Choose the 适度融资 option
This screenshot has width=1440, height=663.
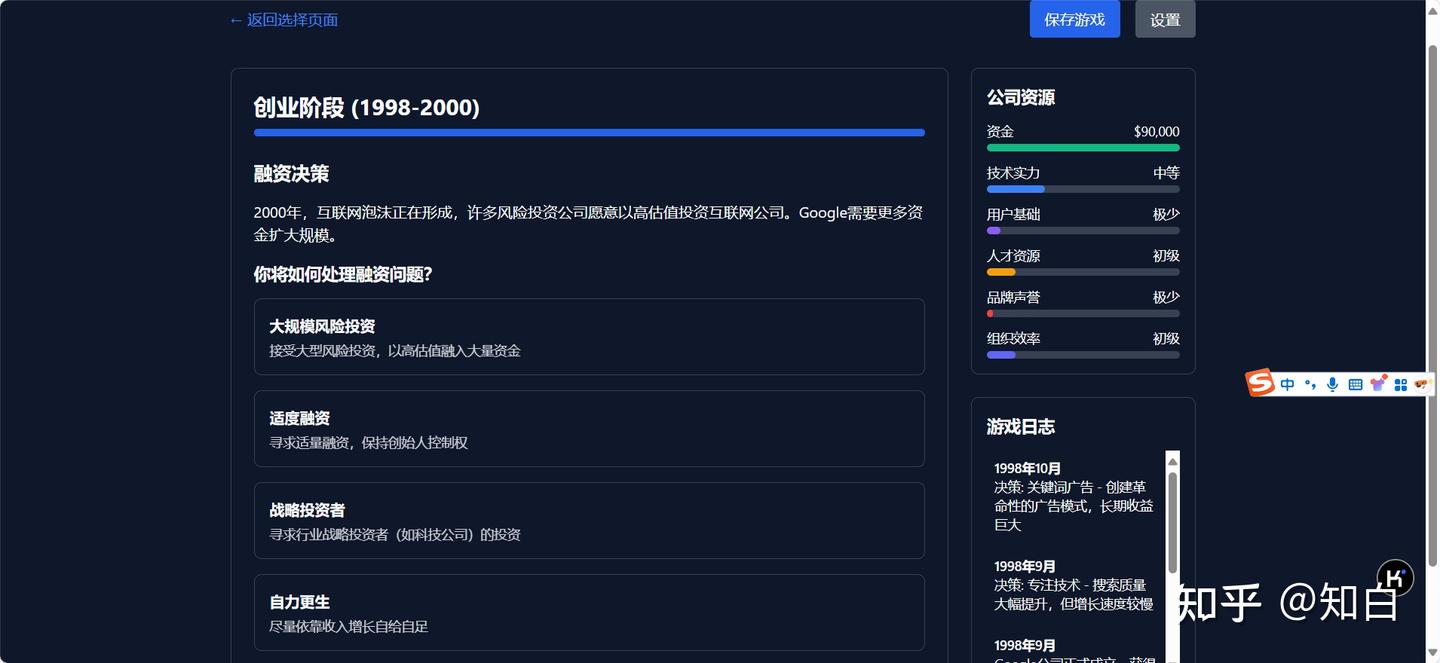[x=589, y=429]
